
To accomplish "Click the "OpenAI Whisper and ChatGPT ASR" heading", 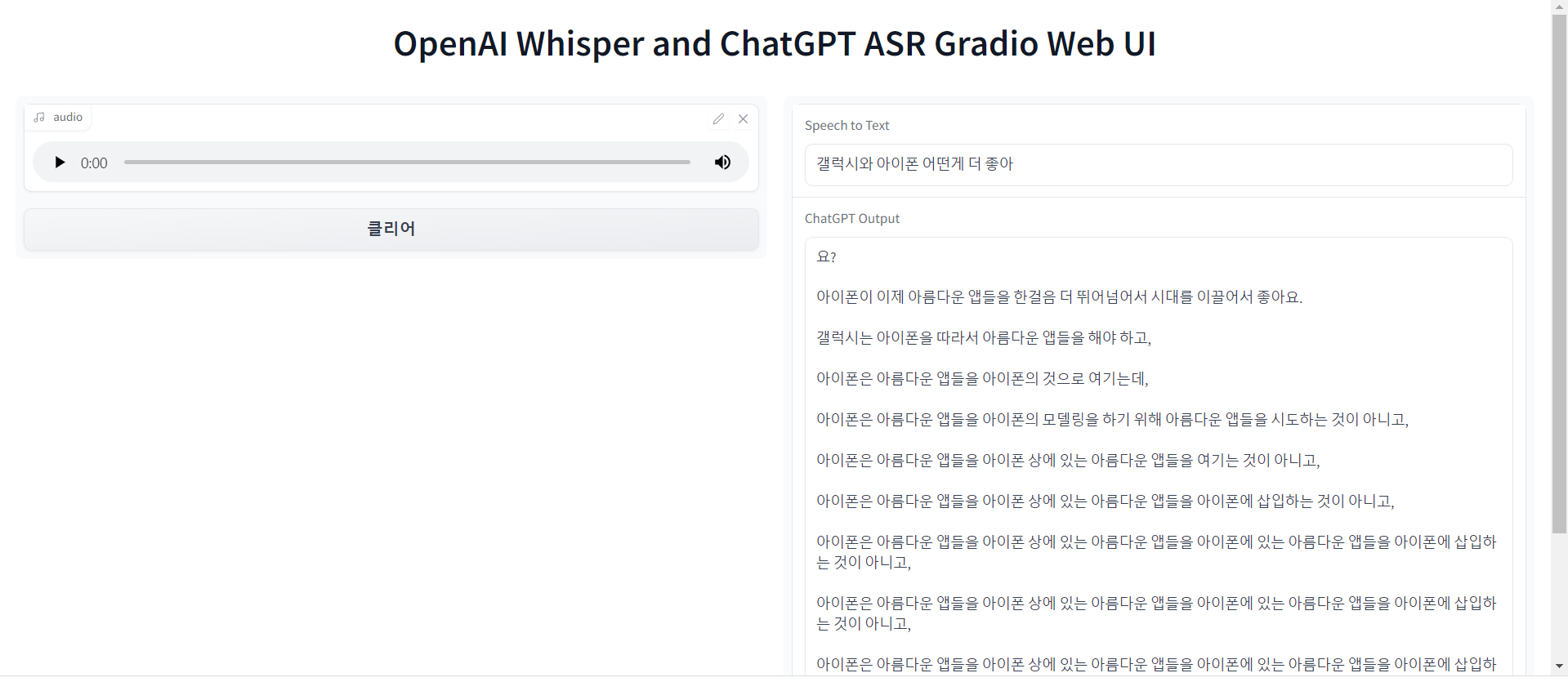I will (x=775, y=44).
